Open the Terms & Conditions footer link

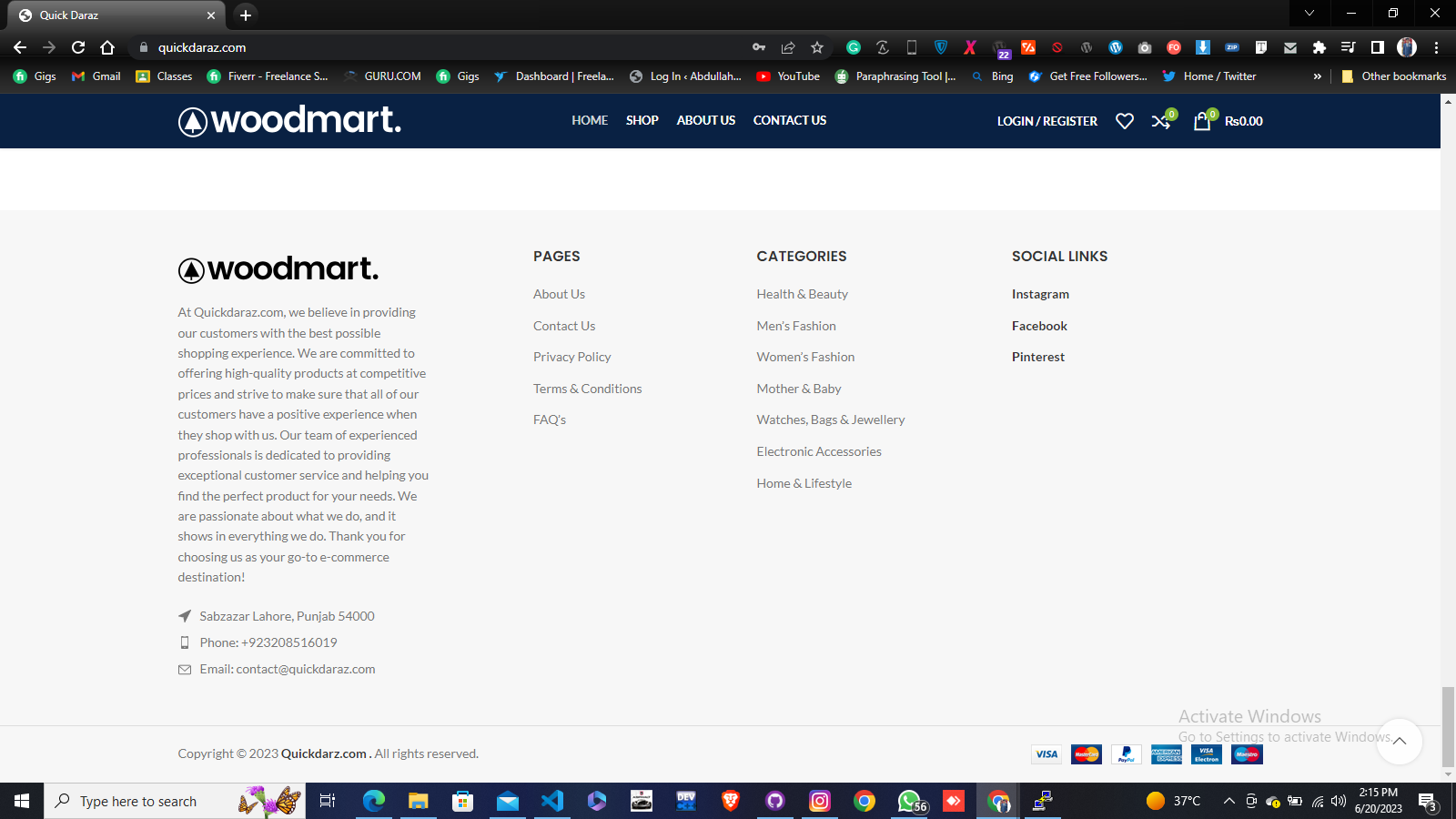(588, 389)
